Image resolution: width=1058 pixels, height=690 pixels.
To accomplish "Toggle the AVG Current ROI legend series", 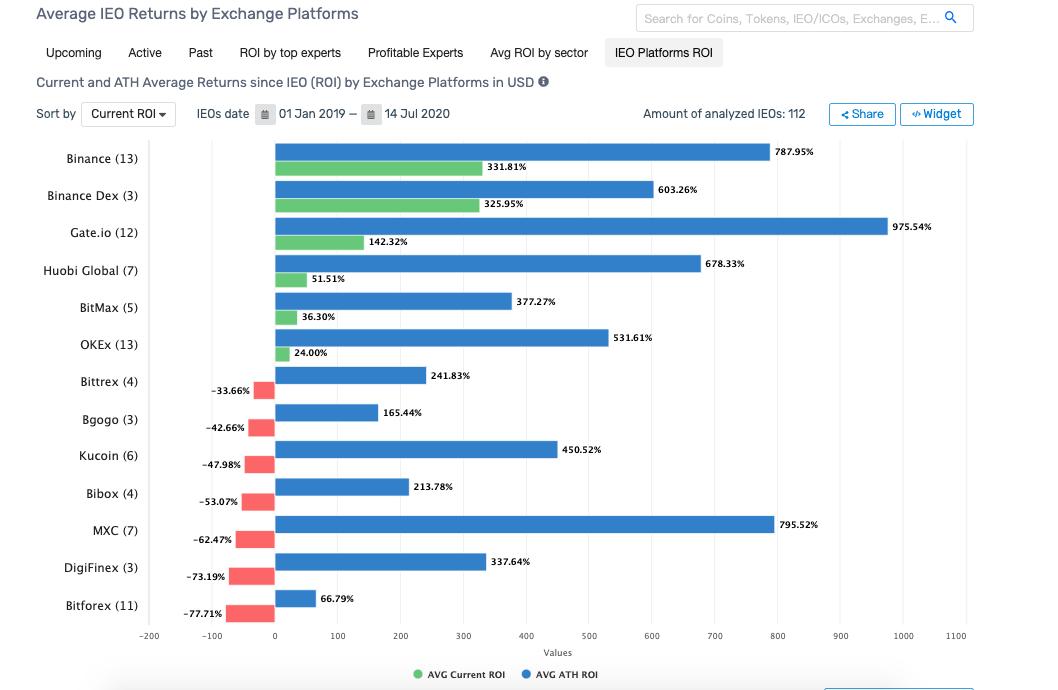I will pyautogui.click(x=460, y=675).
